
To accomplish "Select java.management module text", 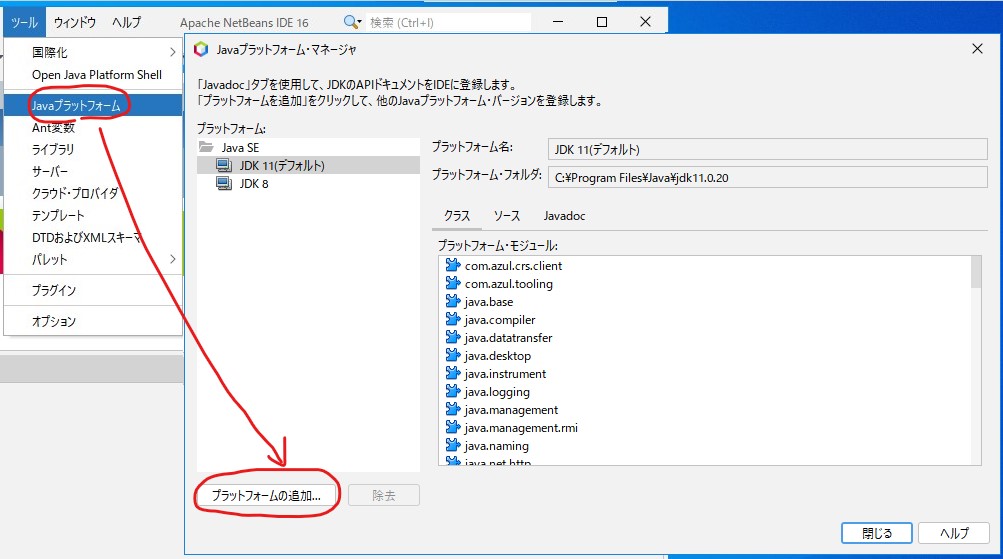I will click(511, 410).
